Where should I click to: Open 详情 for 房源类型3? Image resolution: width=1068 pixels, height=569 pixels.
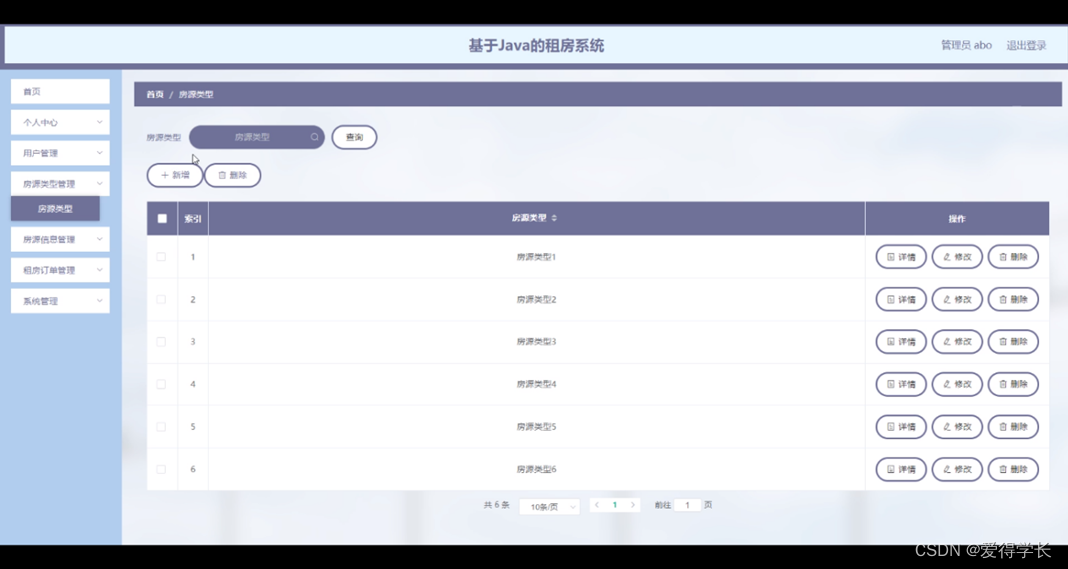901,341
